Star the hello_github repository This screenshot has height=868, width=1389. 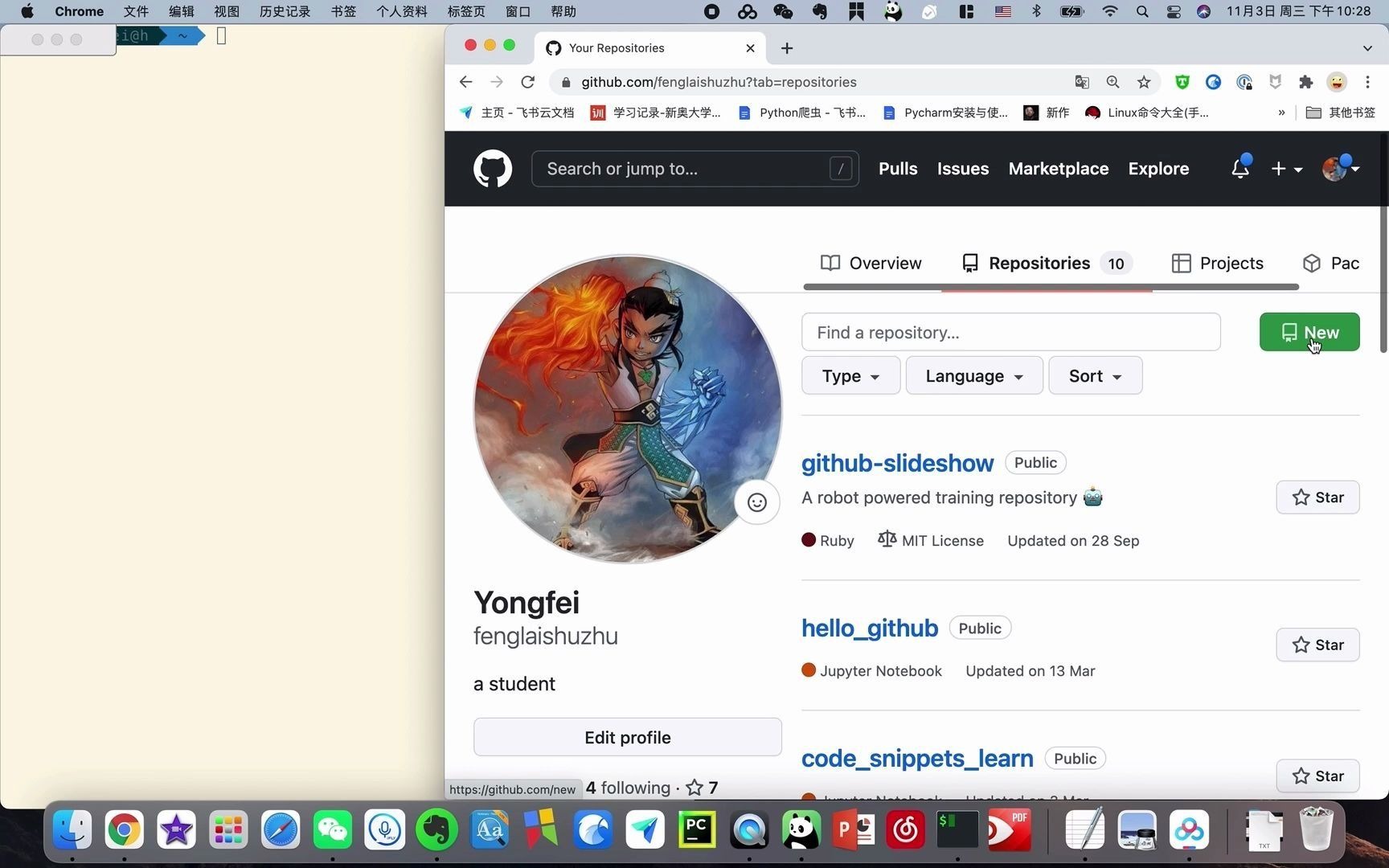(x=1317, y=644)
